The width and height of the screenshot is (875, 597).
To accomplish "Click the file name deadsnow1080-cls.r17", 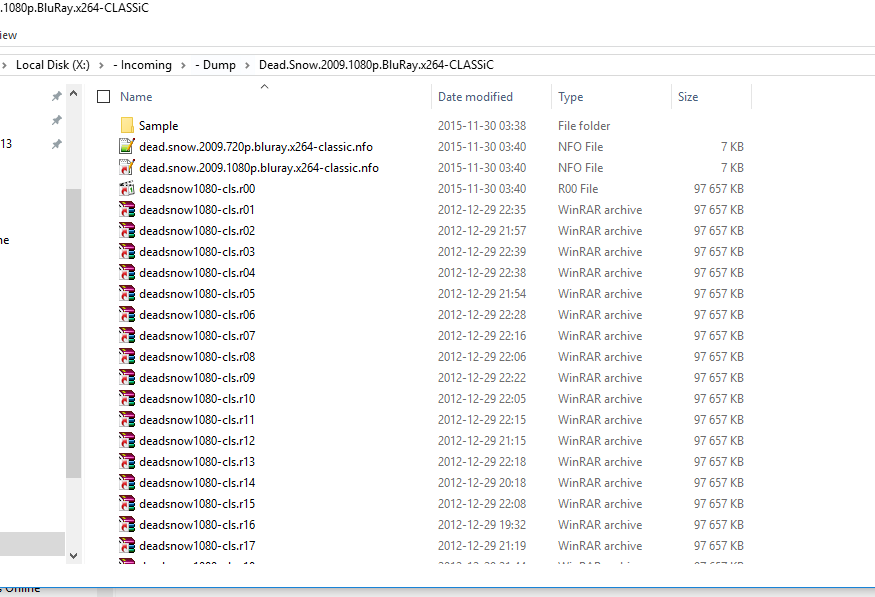I will [197, 546].
